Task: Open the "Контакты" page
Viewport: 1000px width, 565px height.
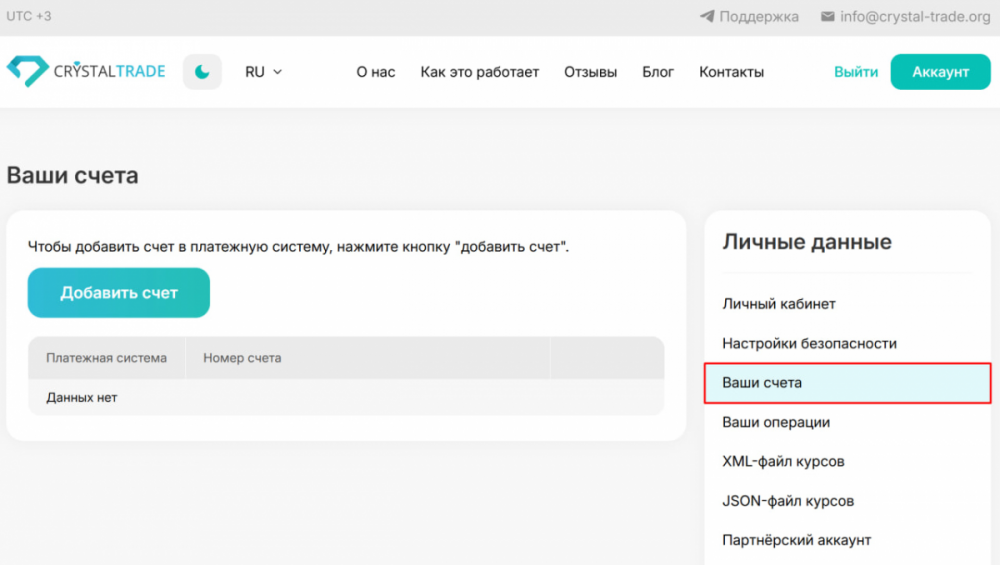Action: click(x=731, y=72)
